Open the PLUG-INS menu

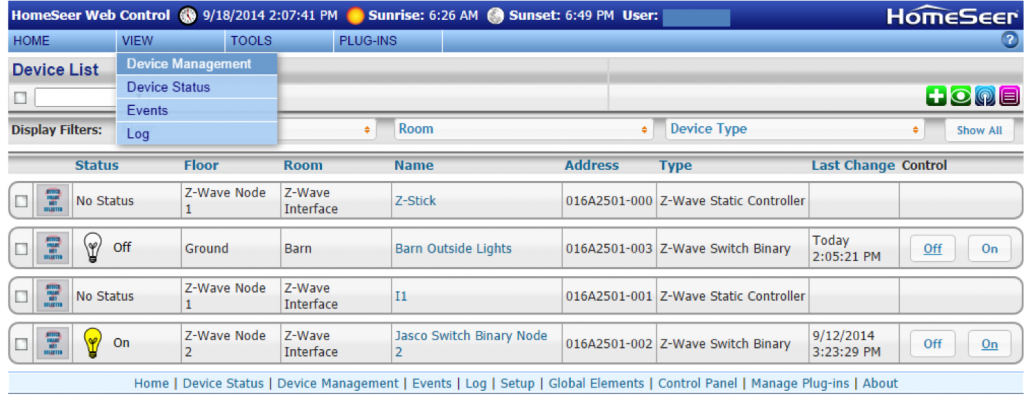(x=368, y=41)
